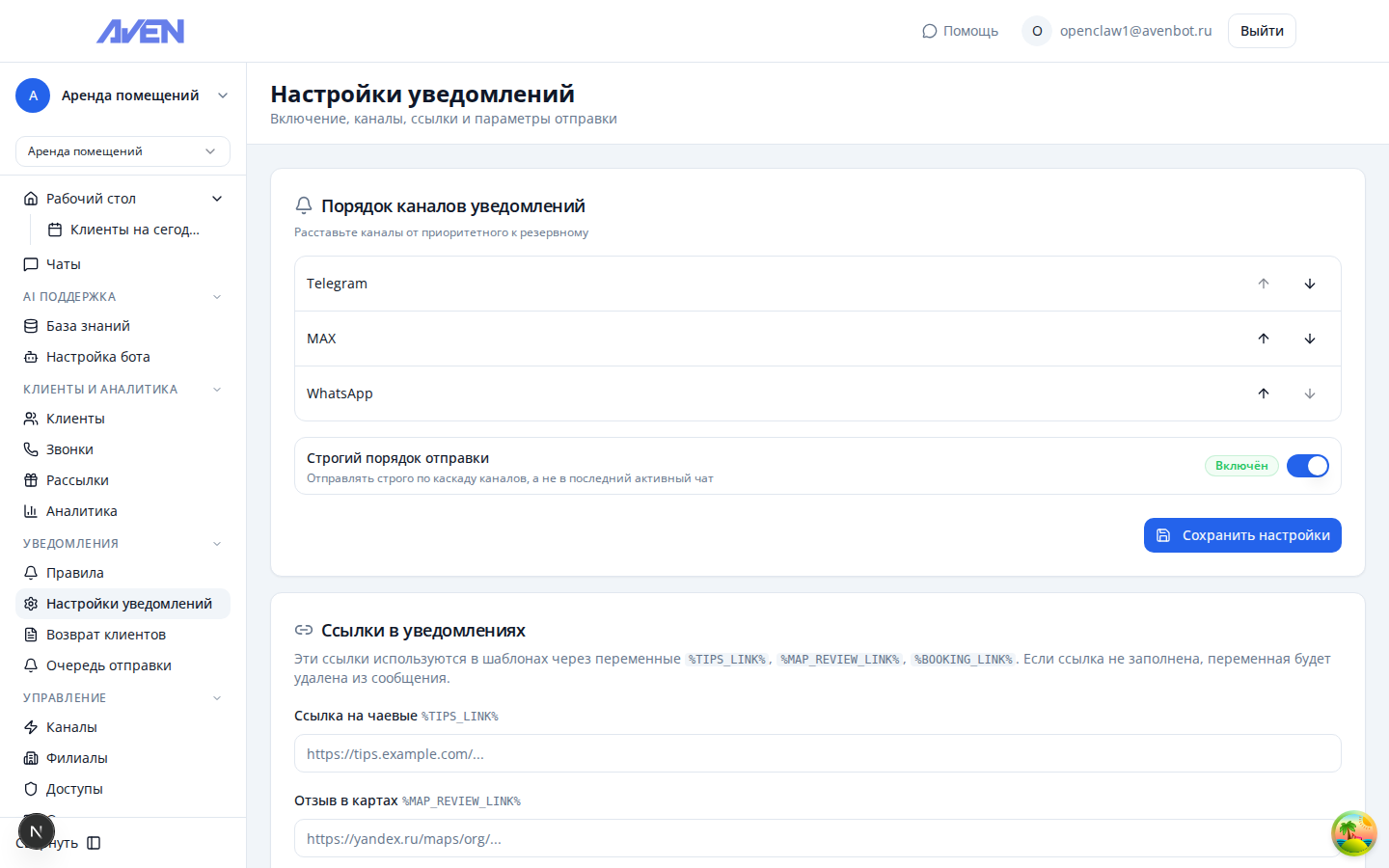This screenshot has width=1389, height=868.
Task: Switch to the Правила notifications page
Action: coord(74,572)
